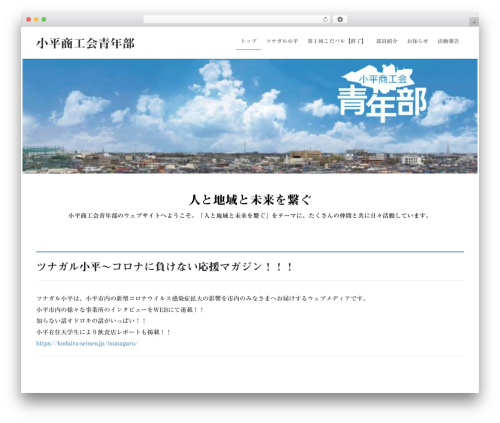Click the line about インタビューをWEBにて連載
This screenshot has width=500, height=423.
120,310
